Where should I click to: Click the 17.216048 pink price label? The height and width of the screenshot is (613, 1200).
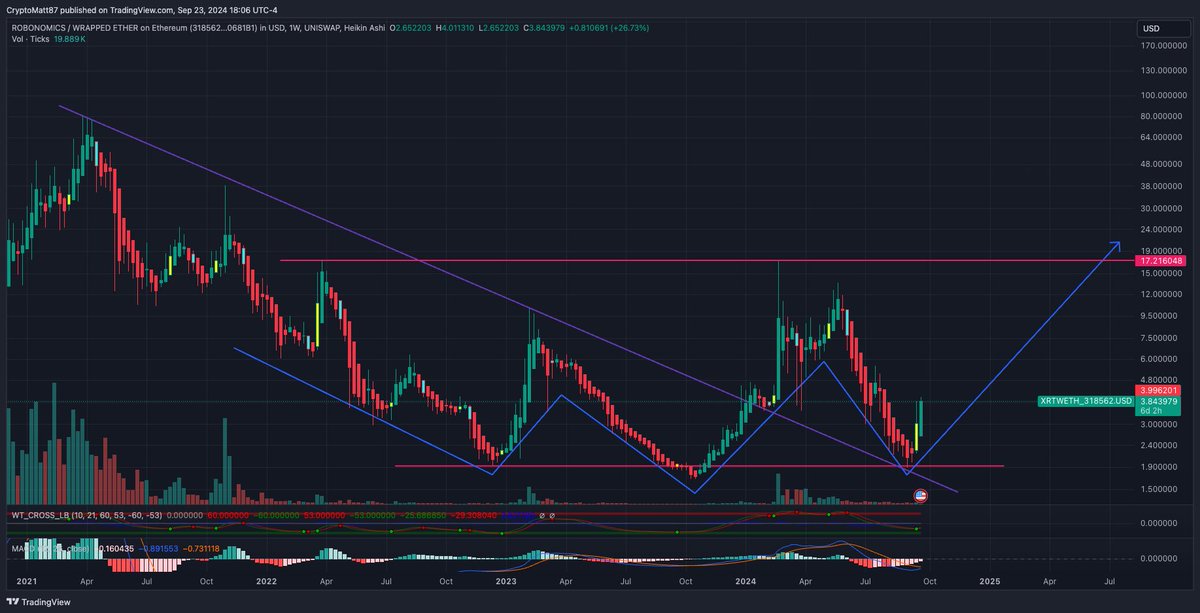pyautogui.click(x=1160, y=260)
